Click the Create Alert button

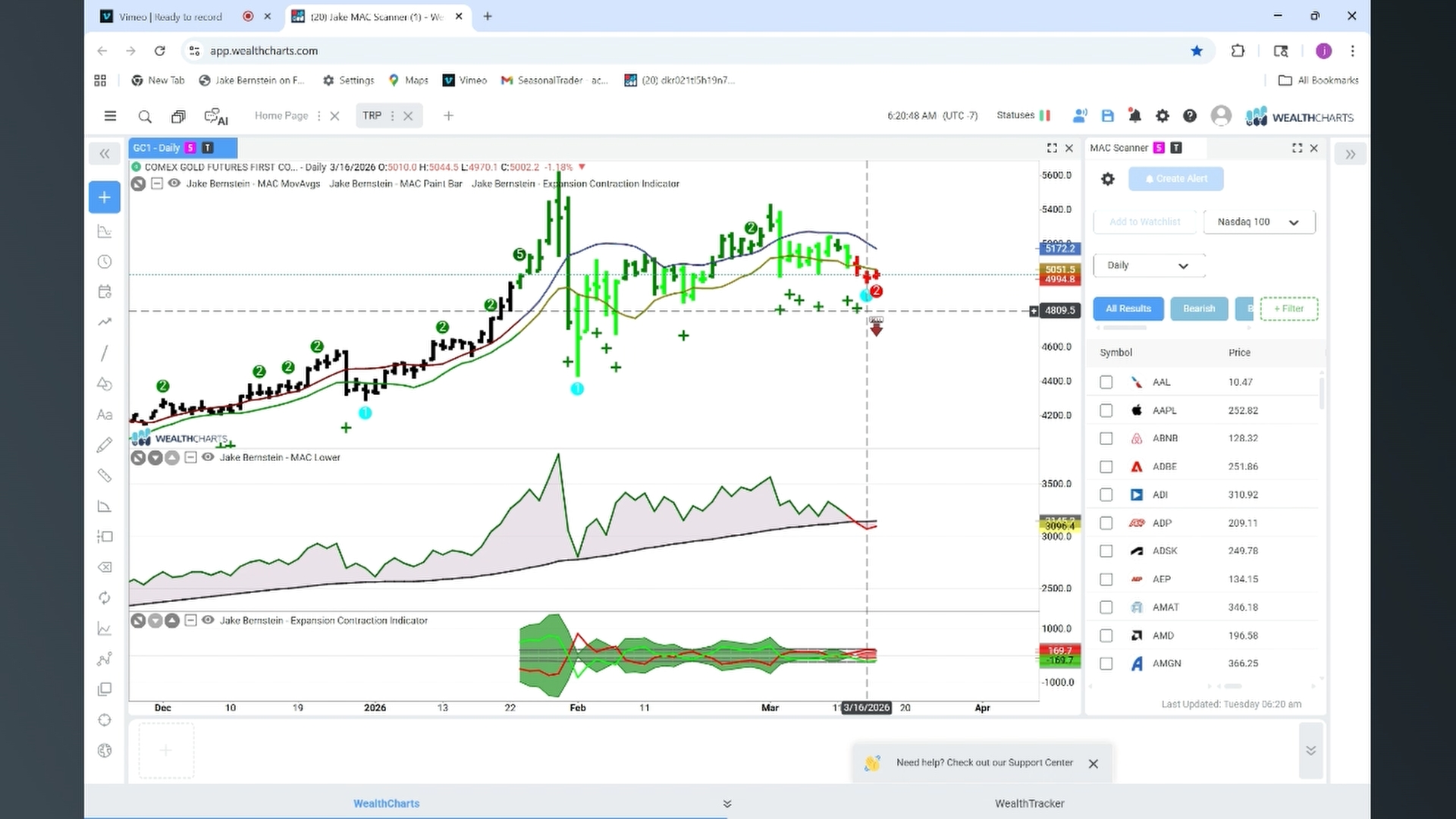click(1175, 179)
